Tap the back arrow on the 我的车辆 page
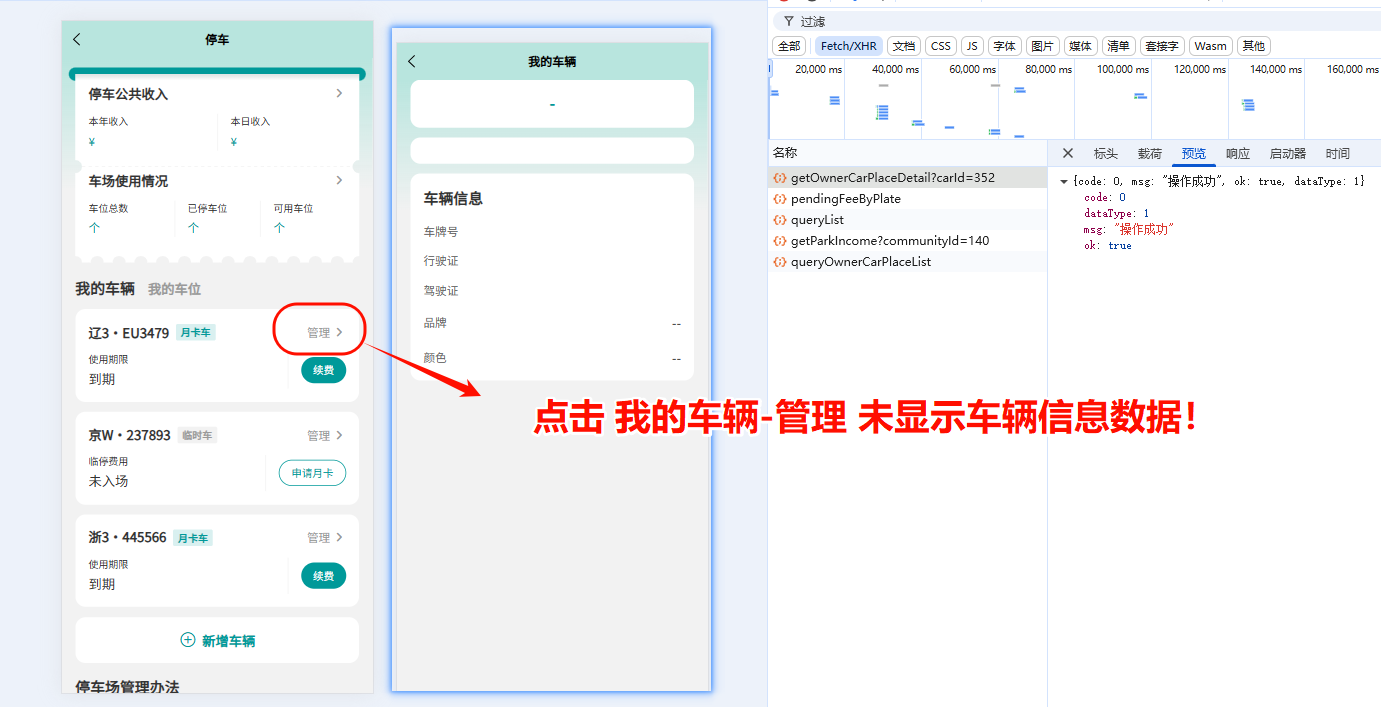Screen dimensions: 1381x707 [x=411, y=61]
